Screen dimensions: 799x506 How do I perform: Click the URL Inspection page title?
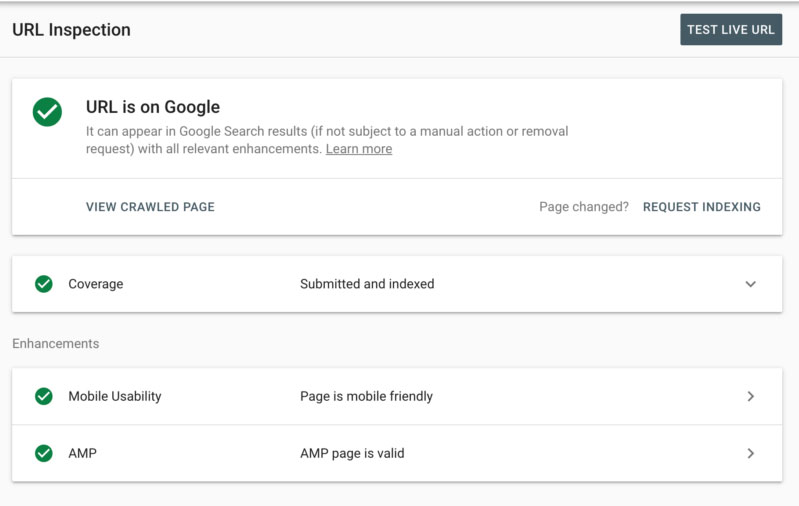(x=71, y=30)
